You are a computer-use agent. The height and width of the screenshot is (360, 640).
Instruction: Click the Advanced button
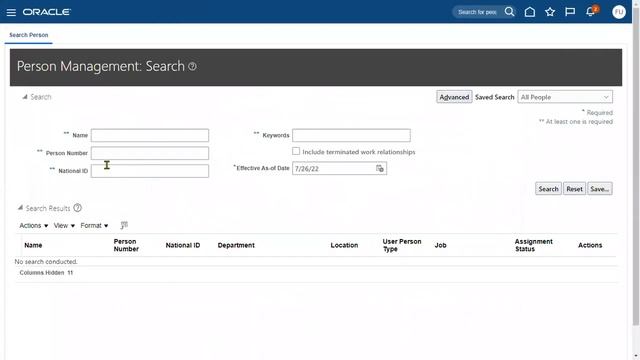pos(454,97)
